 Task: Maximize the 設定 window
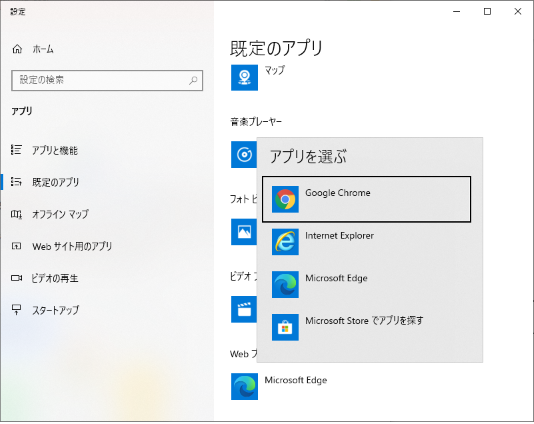coord(487,12)
